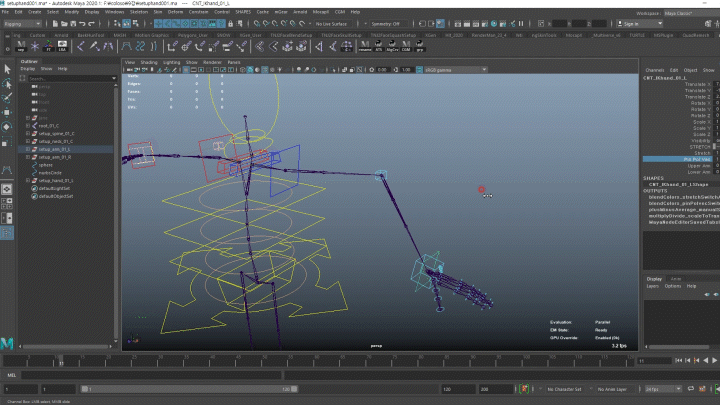Open the Constrain menu
This screenshot has height=405, width=720.
point(198,12)
